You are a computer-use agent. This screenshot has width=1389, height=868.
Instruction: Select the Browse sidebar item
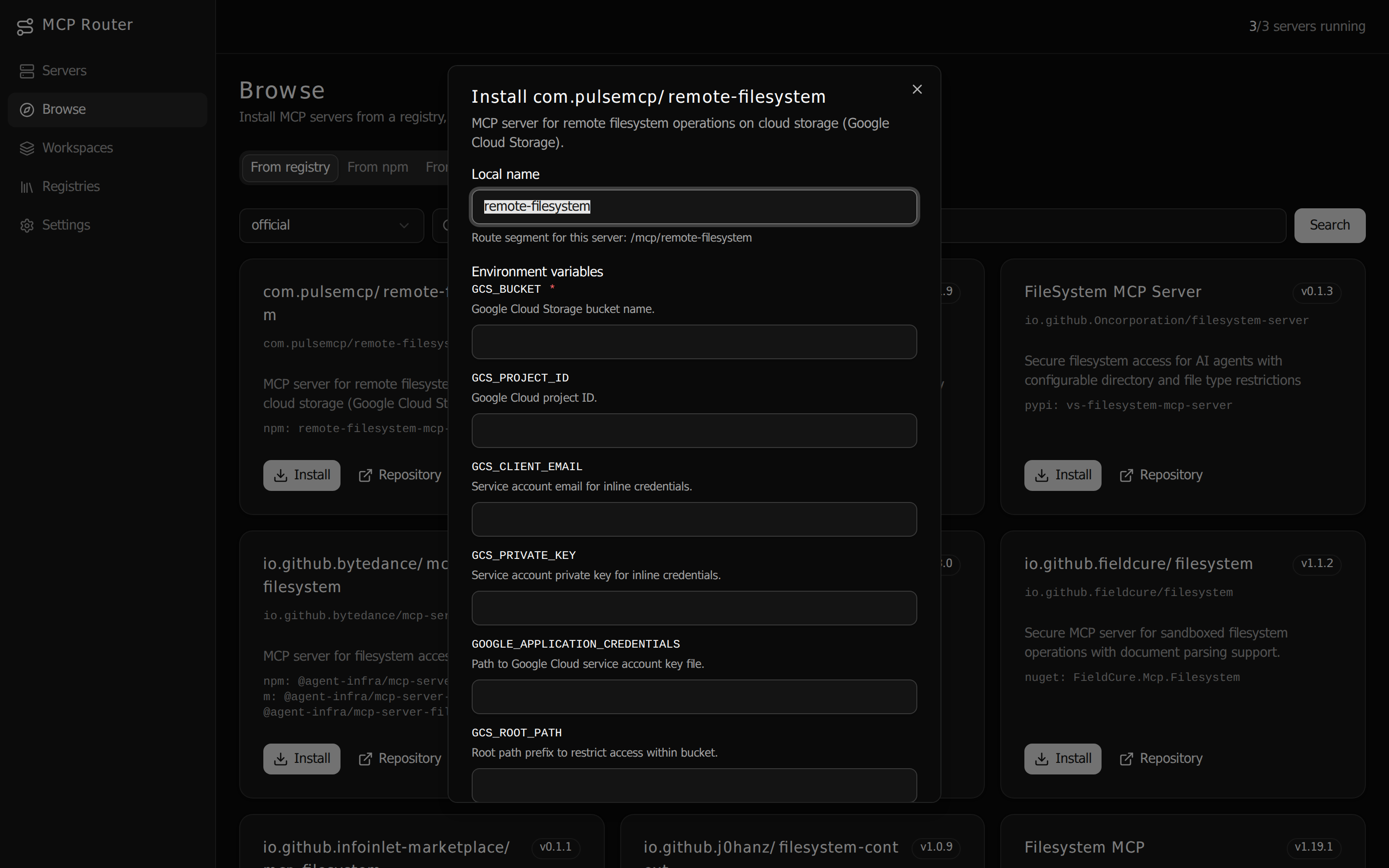coord(108,109)
